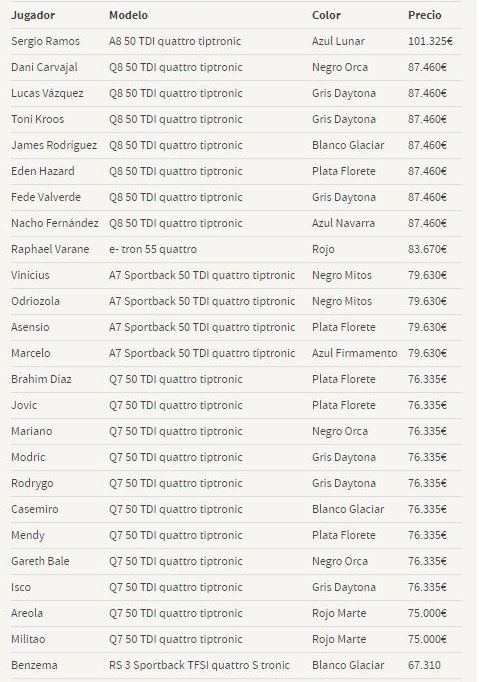Click the Precio column header
Viewport: 479px width, 682px height.
(425, 15)
